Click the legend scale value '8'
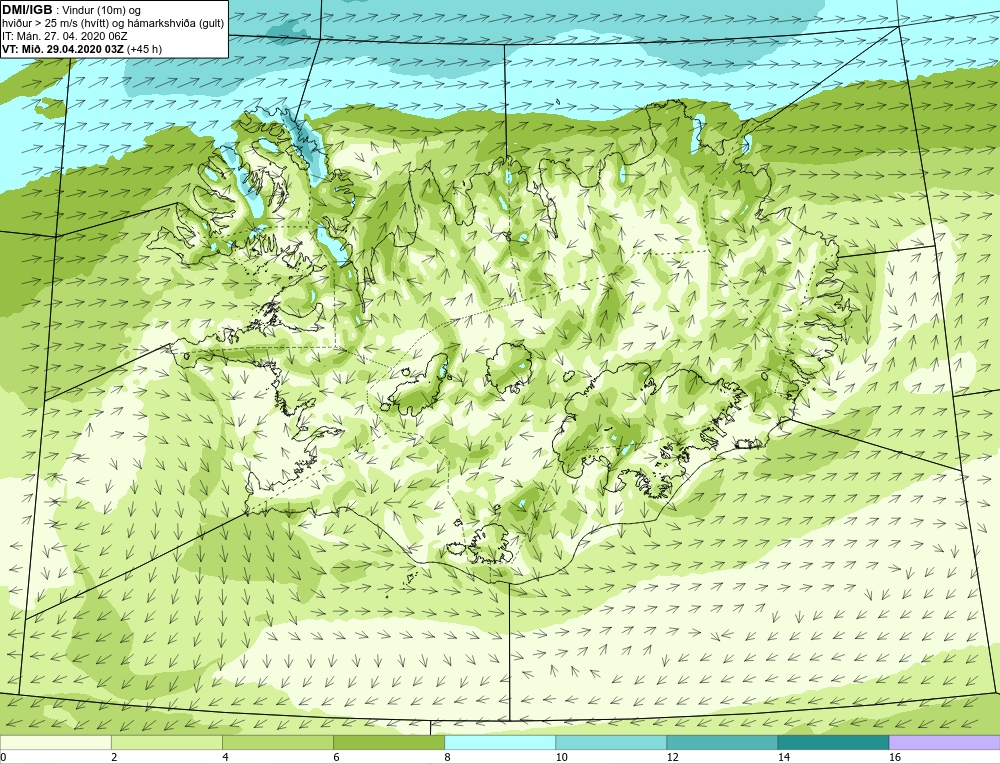 pyautogui.click(x=447, y=757)
